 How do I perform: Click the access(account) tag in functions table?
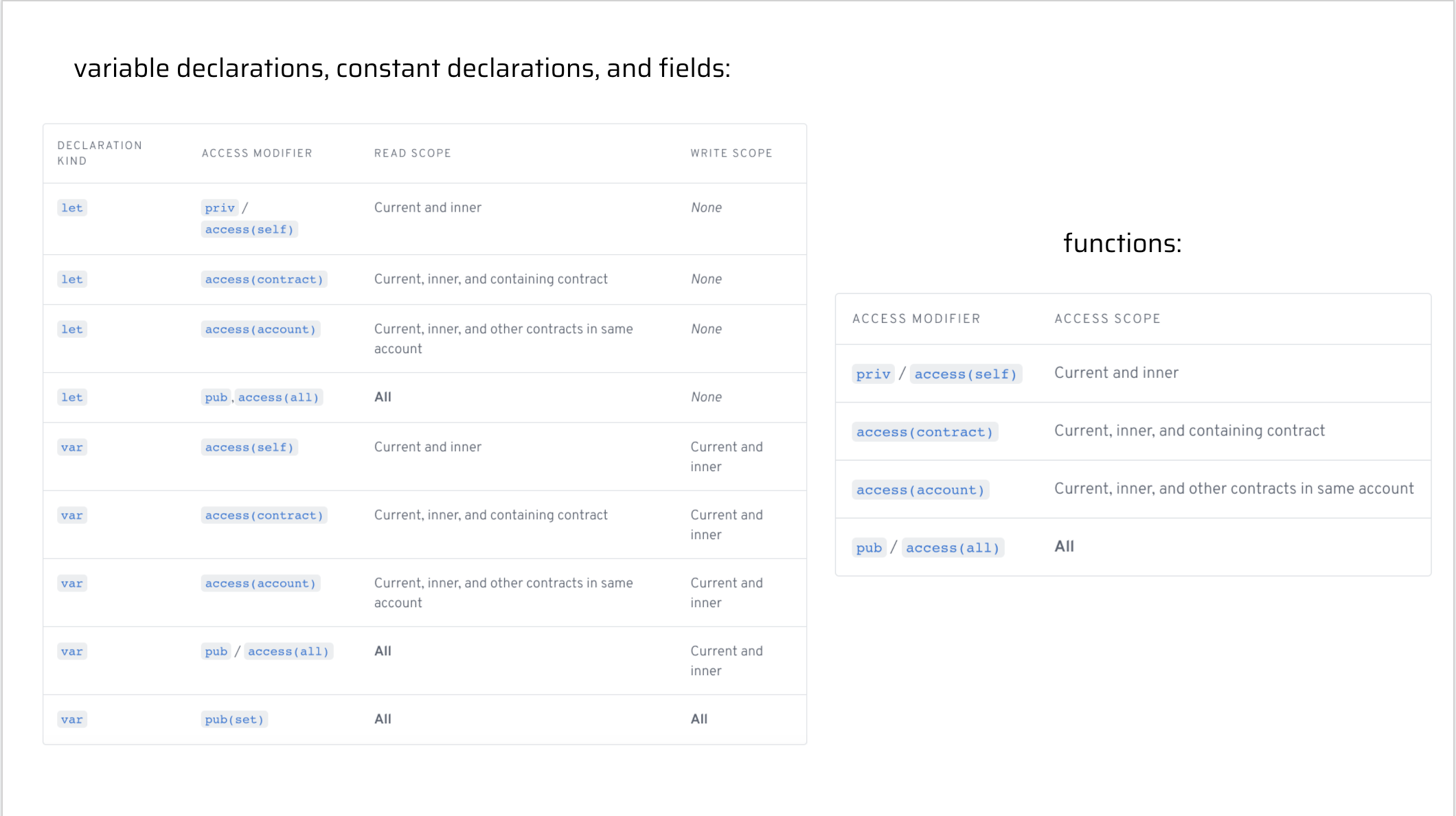click(x=920, y=490)
